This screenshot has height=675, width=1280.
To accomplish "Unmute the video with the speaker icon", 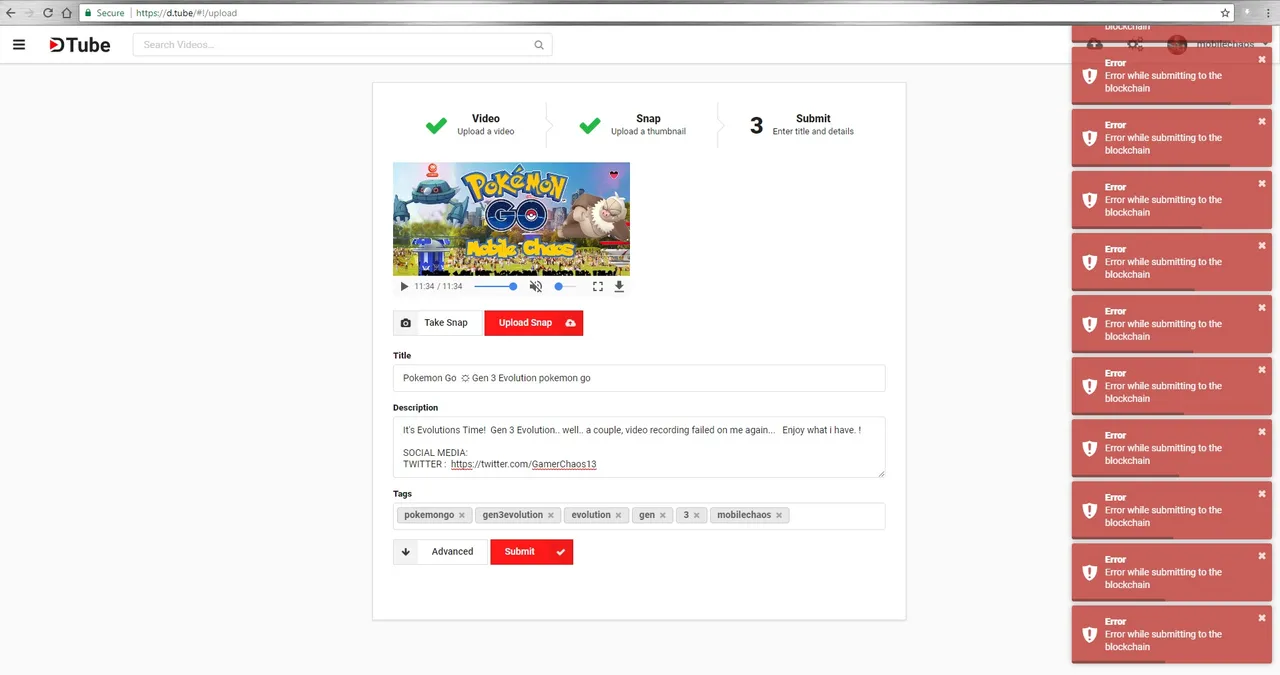I will click(x=536, y=286).
